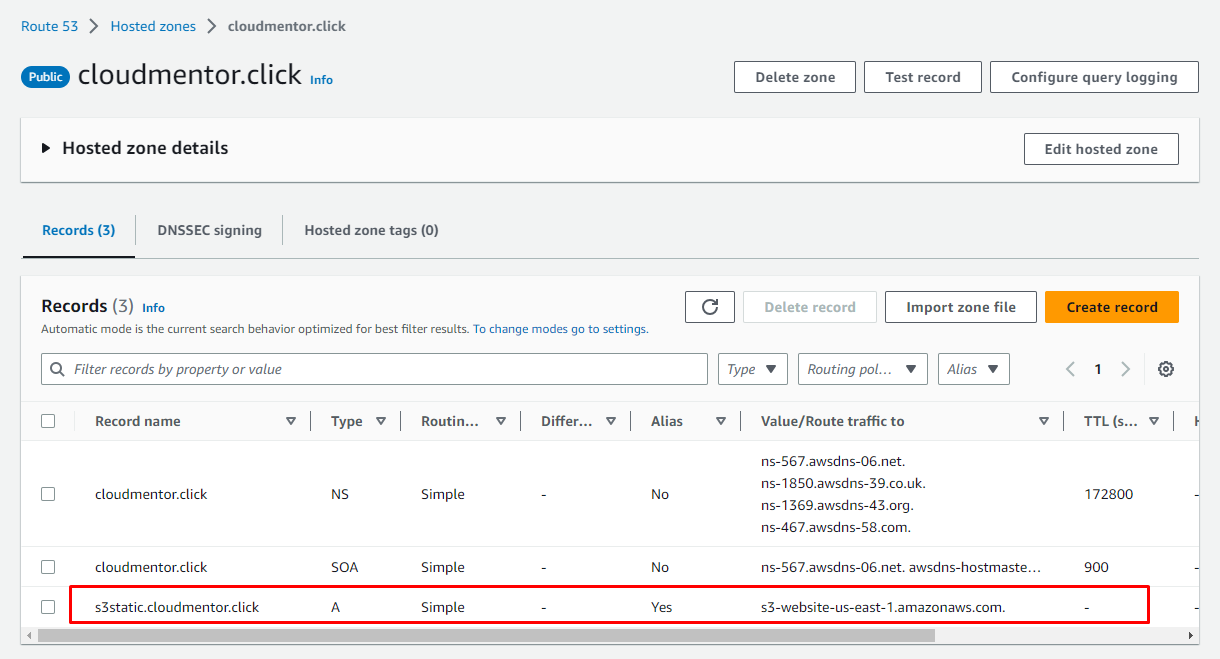This screenshot has width=1220, height=659.
Task: Tick the SOA record checkbox
Action: coord(48,567)
